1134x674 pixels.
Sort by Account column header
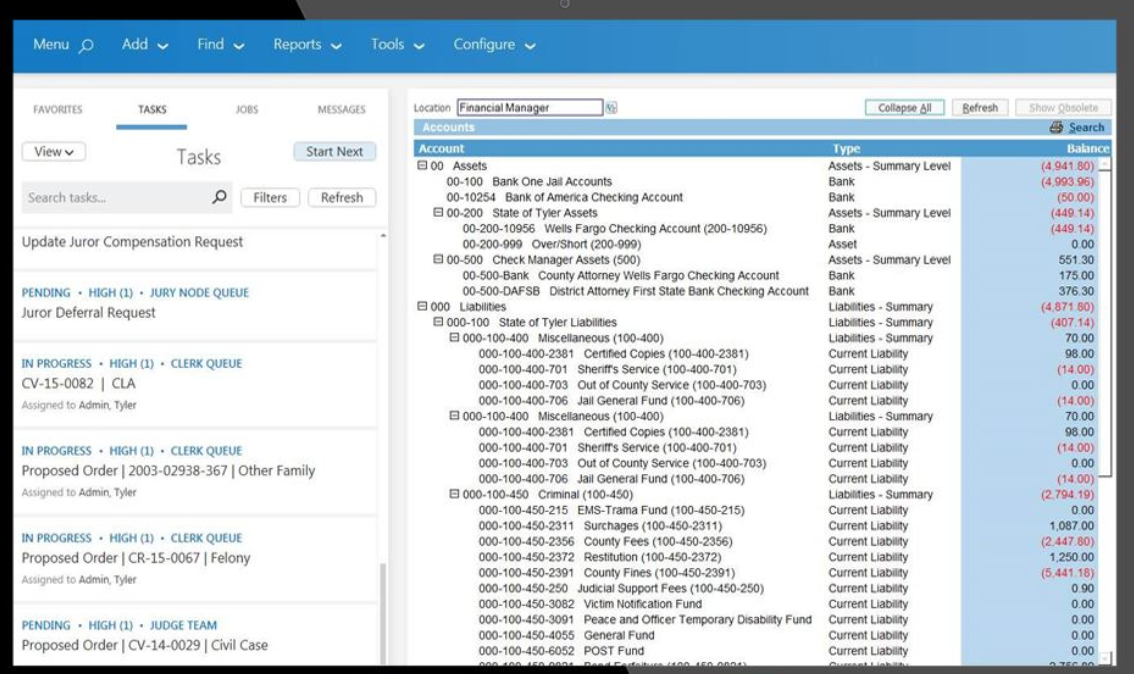point(441,148)
